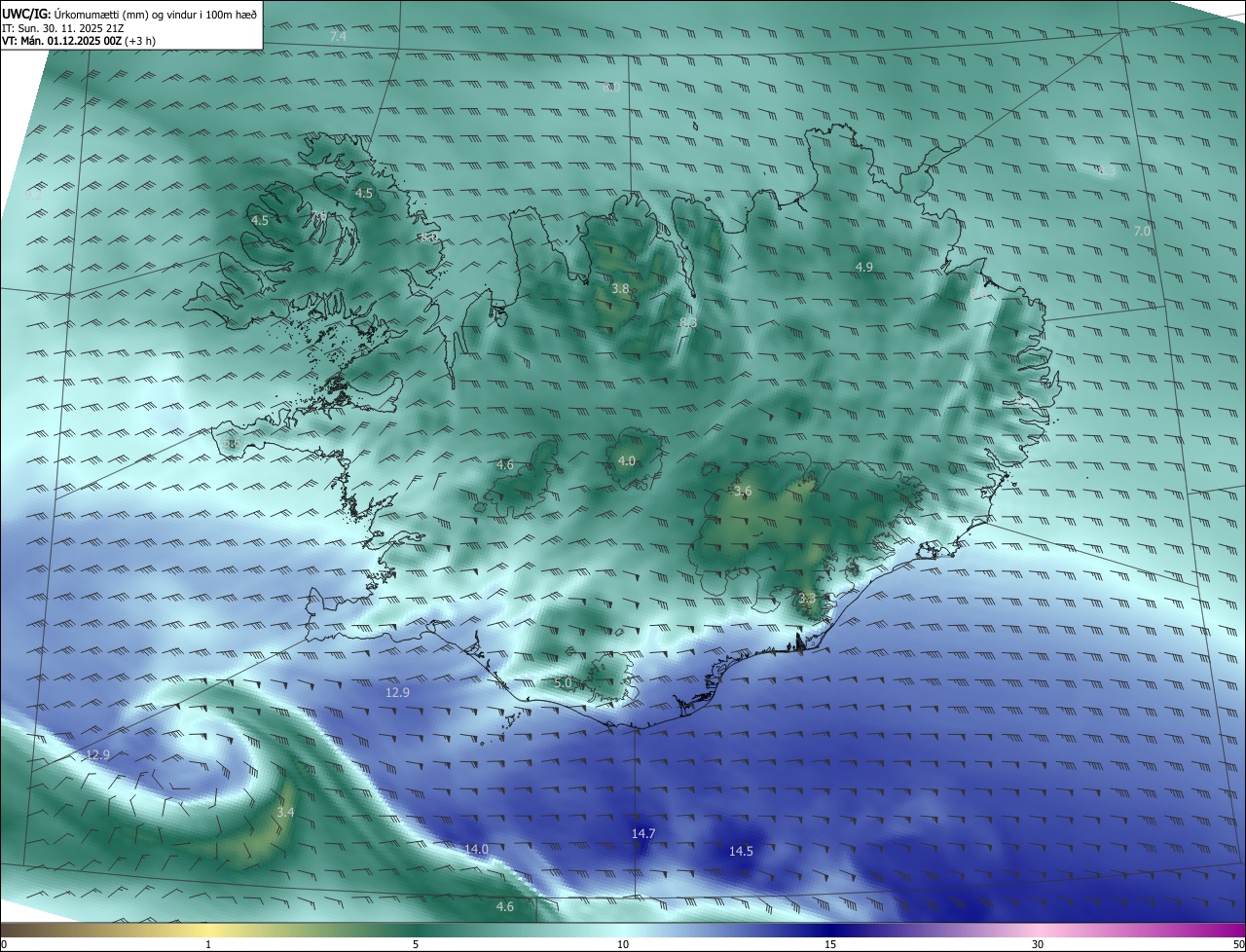Click the 14.7 value on the map
The image size is (1246, 952).
pyautogui.click(x=643, y=833)
